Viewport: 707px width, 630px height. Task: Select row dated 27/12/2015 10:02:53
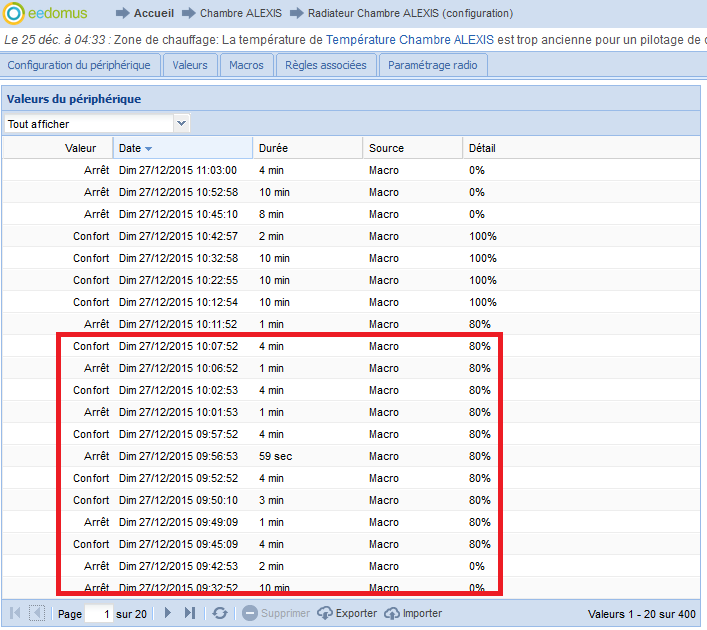pyautogui.click(x=351, y=392)
